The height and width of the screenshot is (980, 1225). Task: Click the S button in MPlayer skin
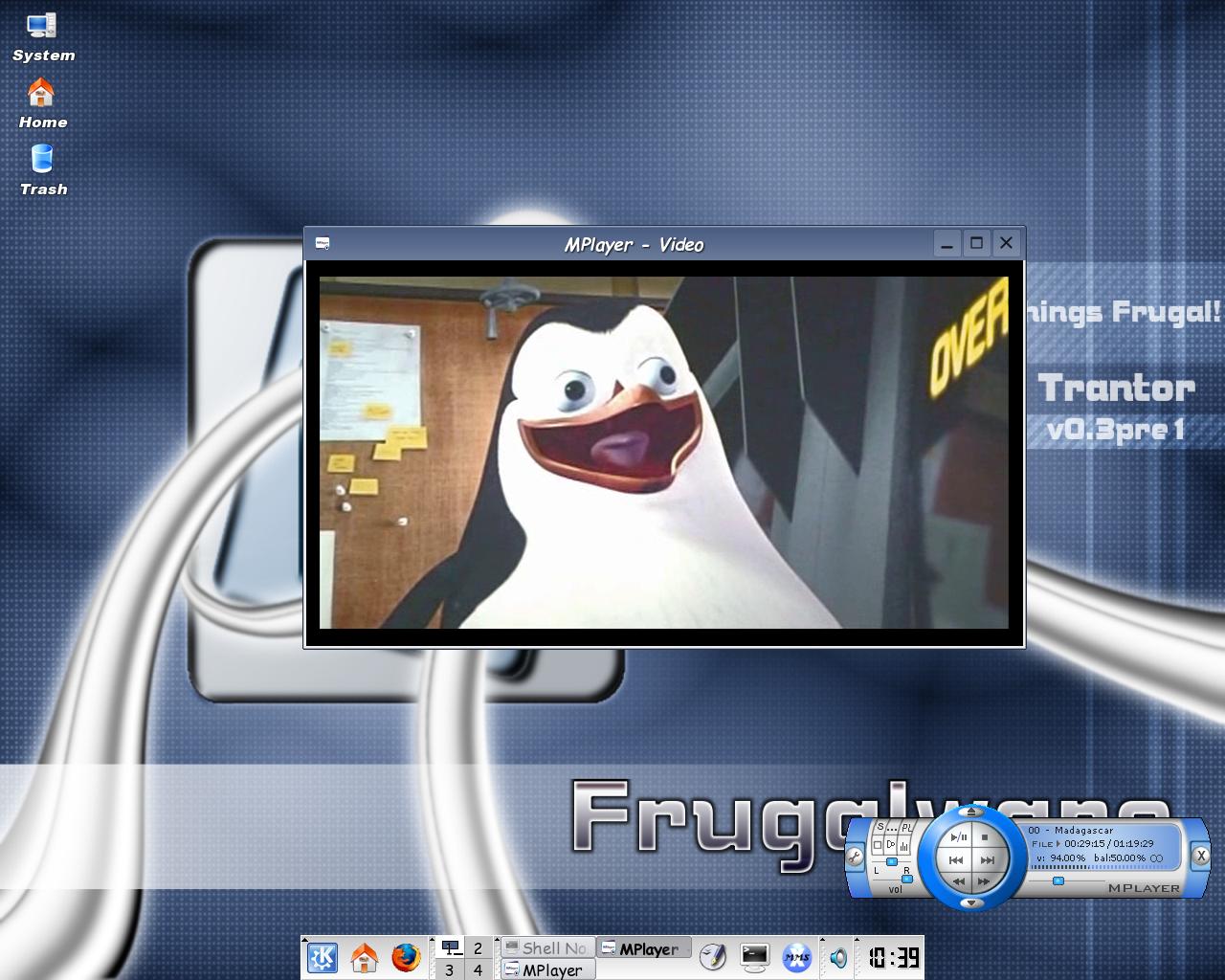click(880, 827)
